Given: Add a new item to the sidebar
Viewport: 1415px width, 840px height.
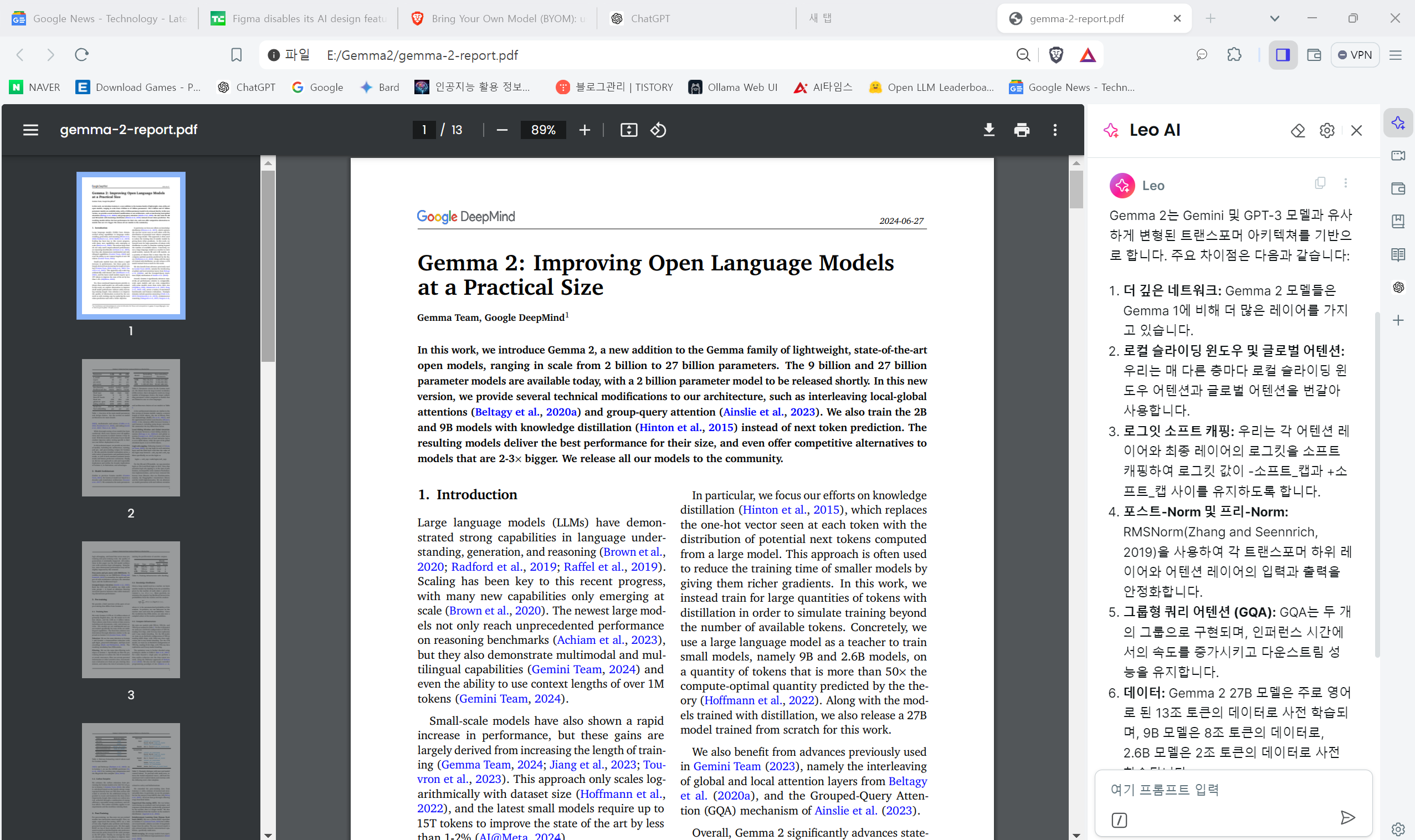Looking at the screenshot, I should [x=1398, y=320].
